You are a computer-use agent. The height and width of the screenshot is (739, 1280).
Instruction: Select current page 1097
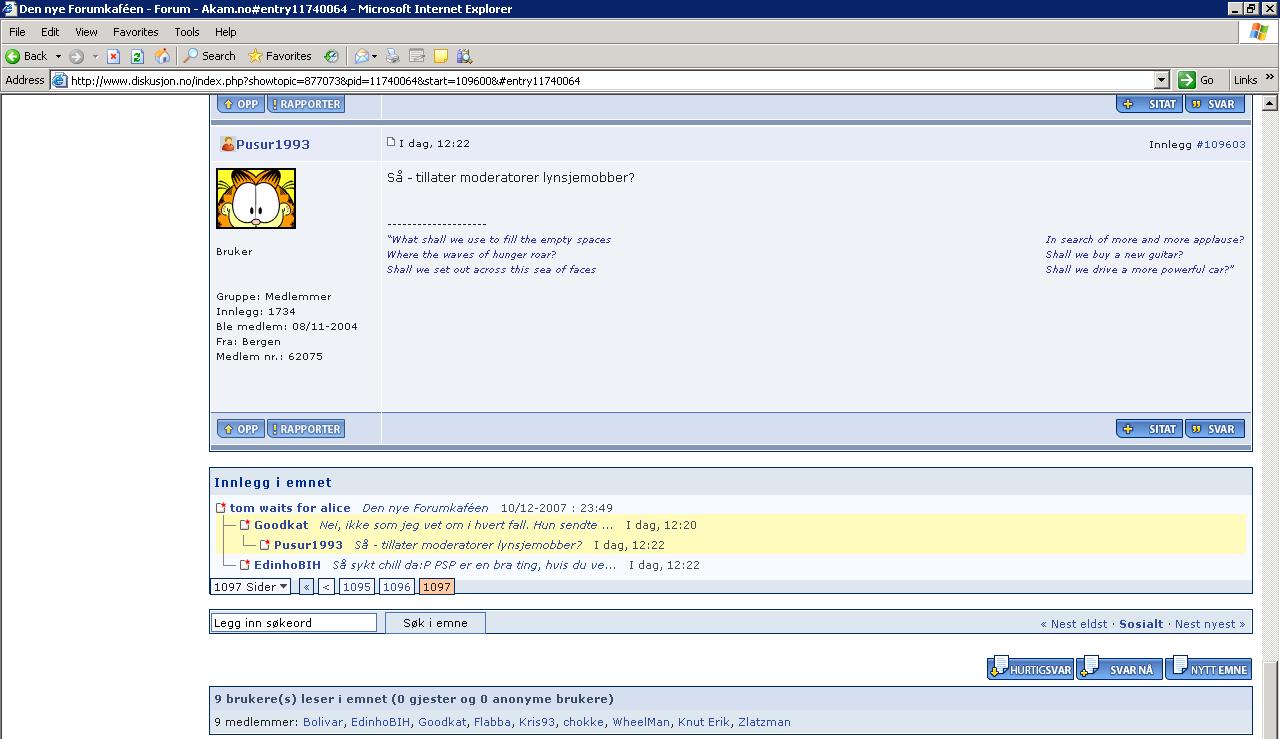coord(437,587)
